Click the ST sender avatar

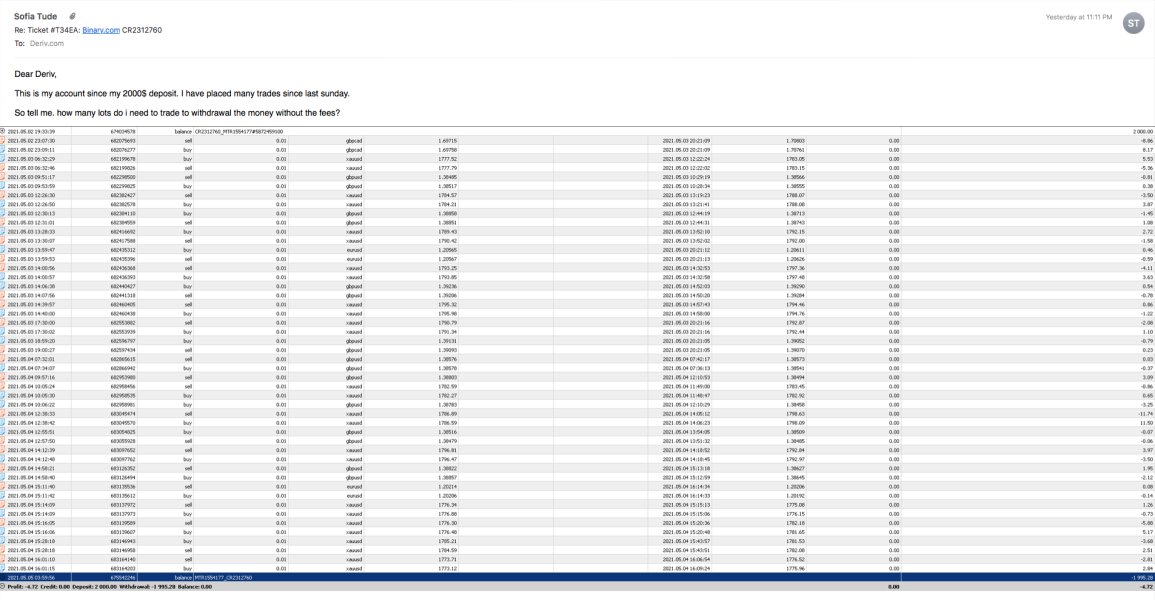click(x=1133, y=24)
